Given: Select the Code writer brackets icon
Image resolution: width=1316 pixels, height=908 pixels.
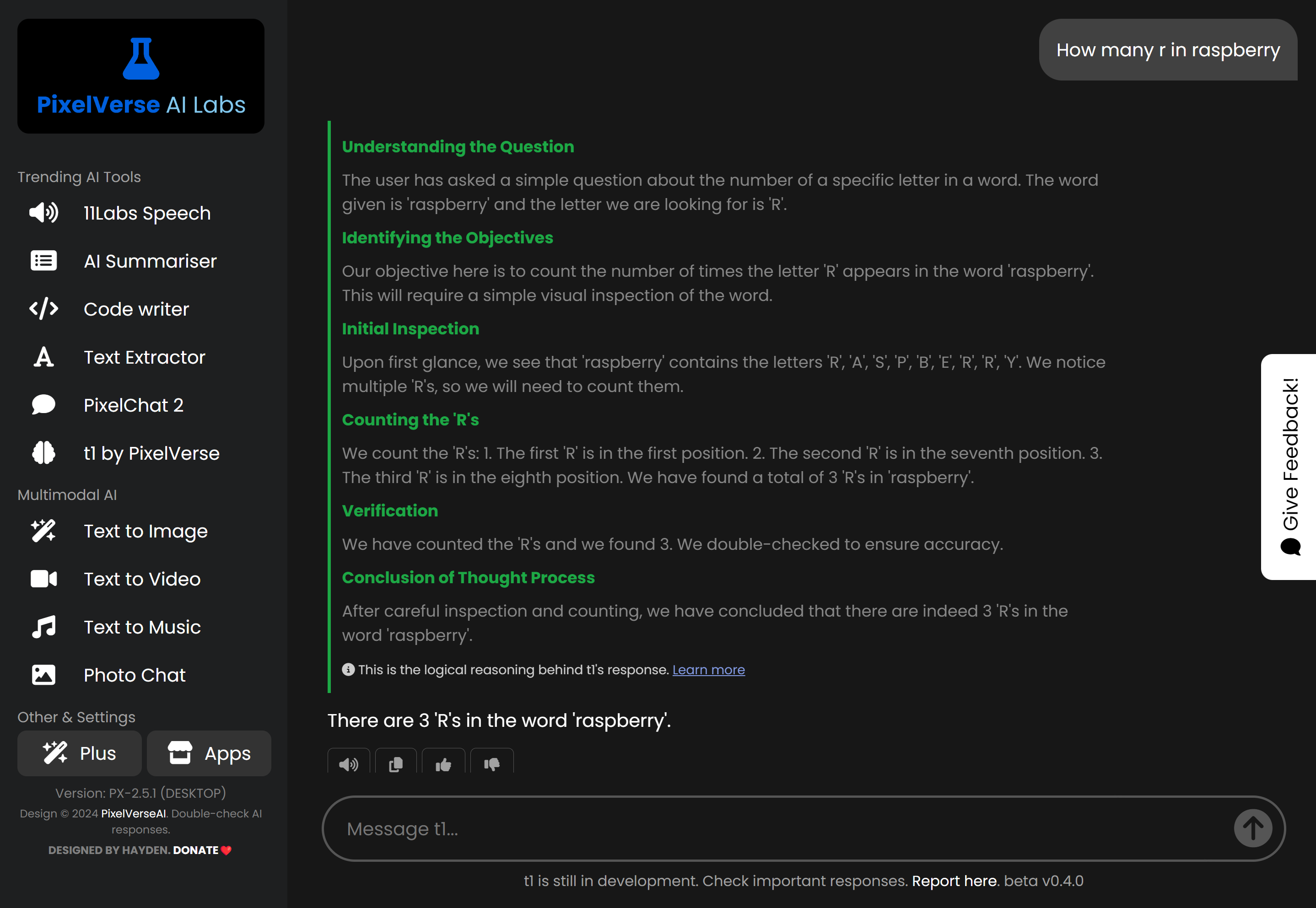Looking at the screenshot, I should [43, 309].
